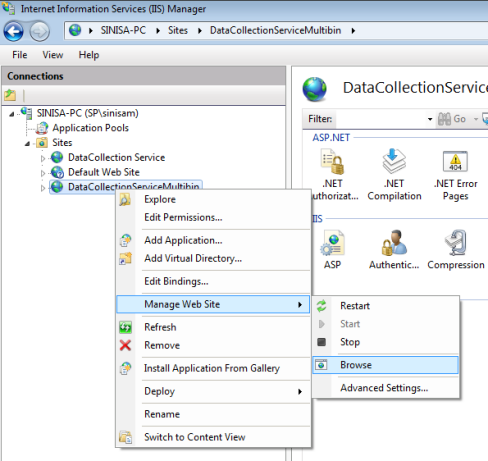Open the Go button dropdown arrow

pos(476,119)
